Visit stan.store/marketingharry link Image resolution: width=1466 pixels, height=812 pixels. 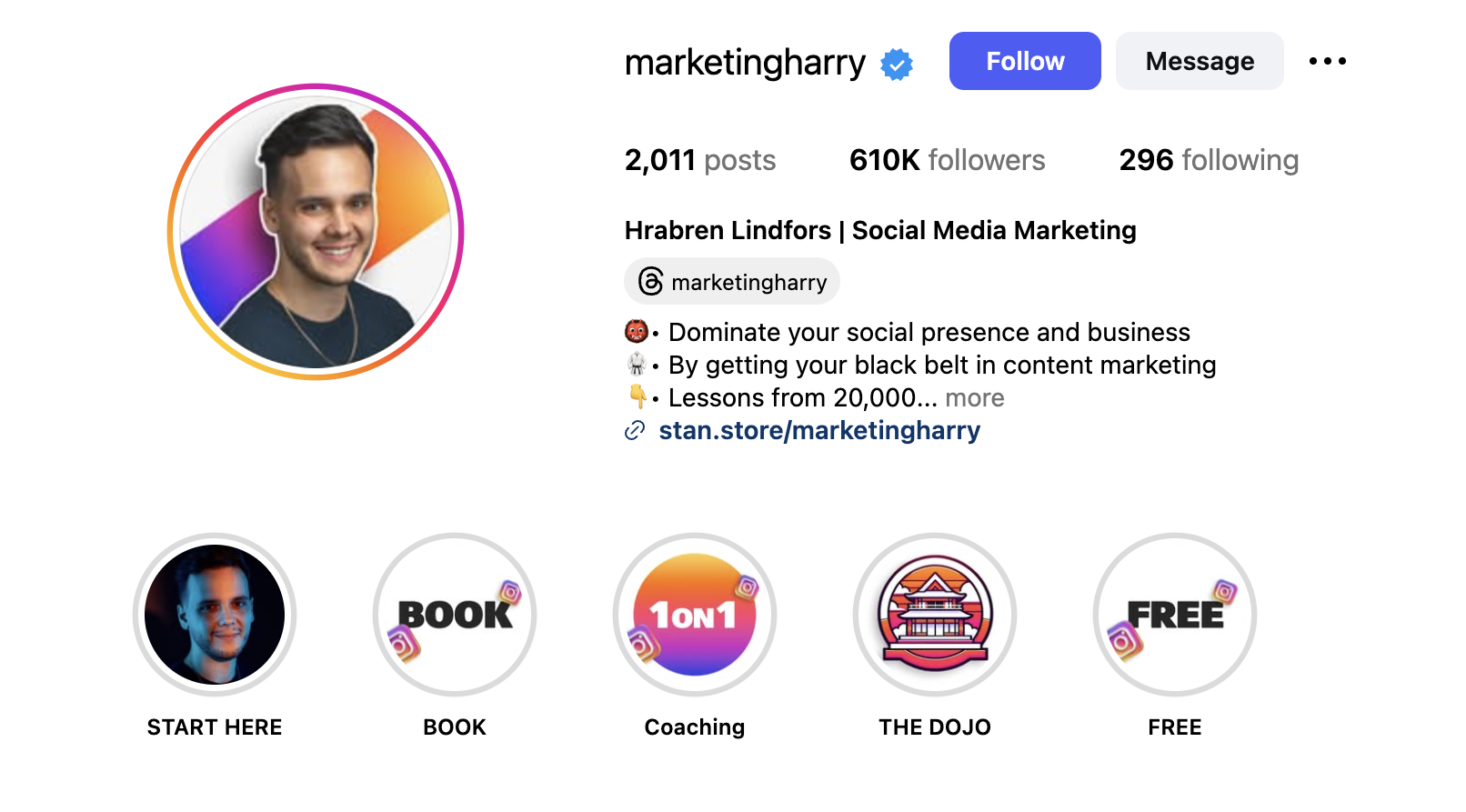(x=819, y=431)
